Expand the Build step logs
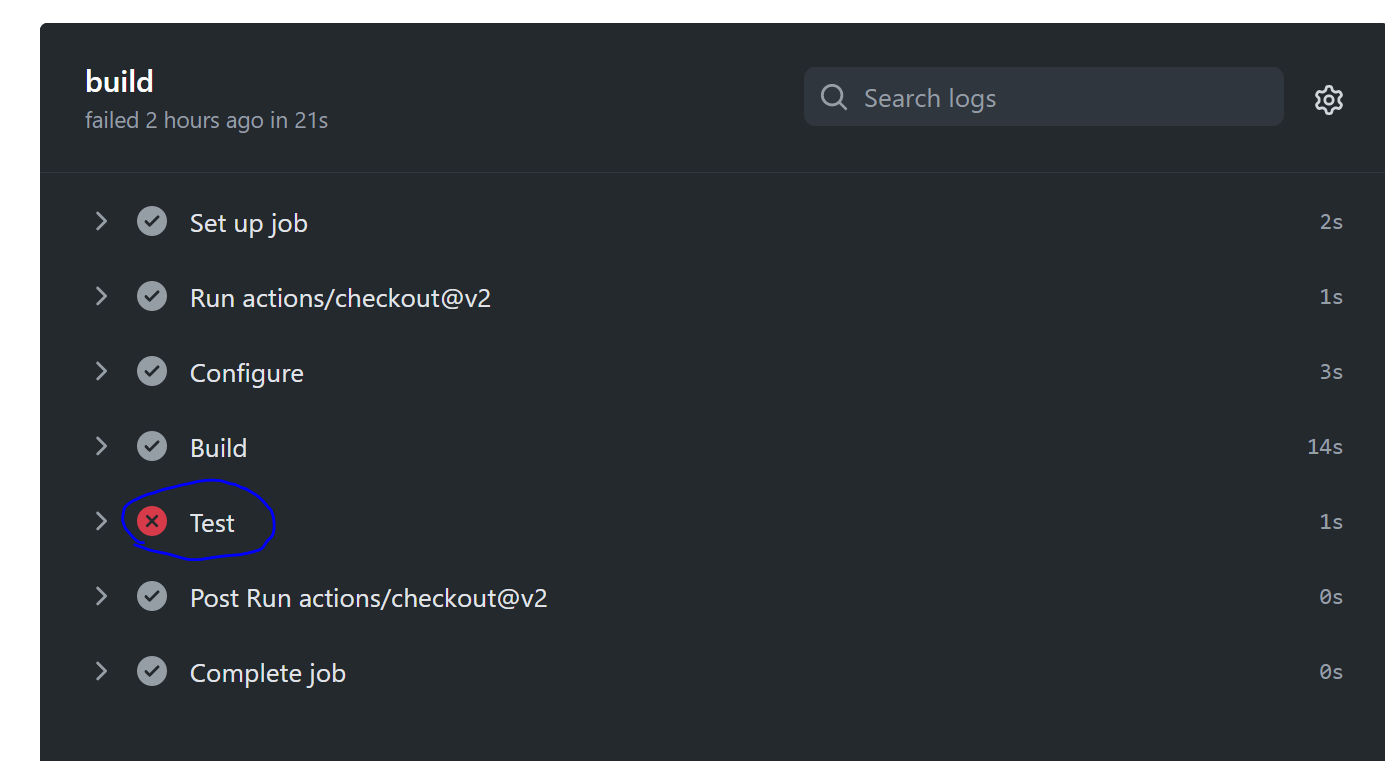The height and width of the screenshot is (761, 1385). pos(100,446)
